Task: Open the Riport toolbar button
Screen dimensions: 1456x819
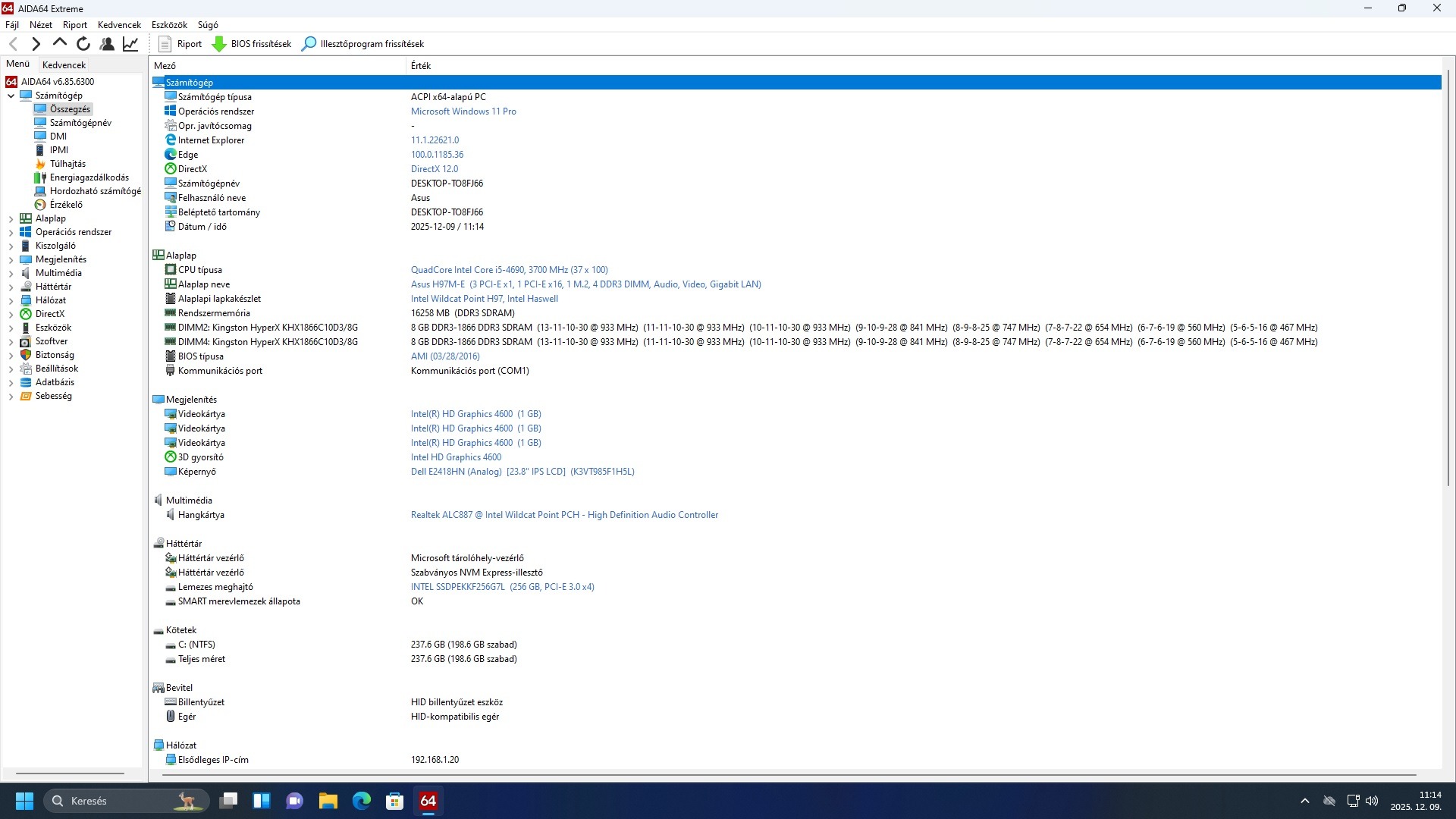Action: click(180, 44)
